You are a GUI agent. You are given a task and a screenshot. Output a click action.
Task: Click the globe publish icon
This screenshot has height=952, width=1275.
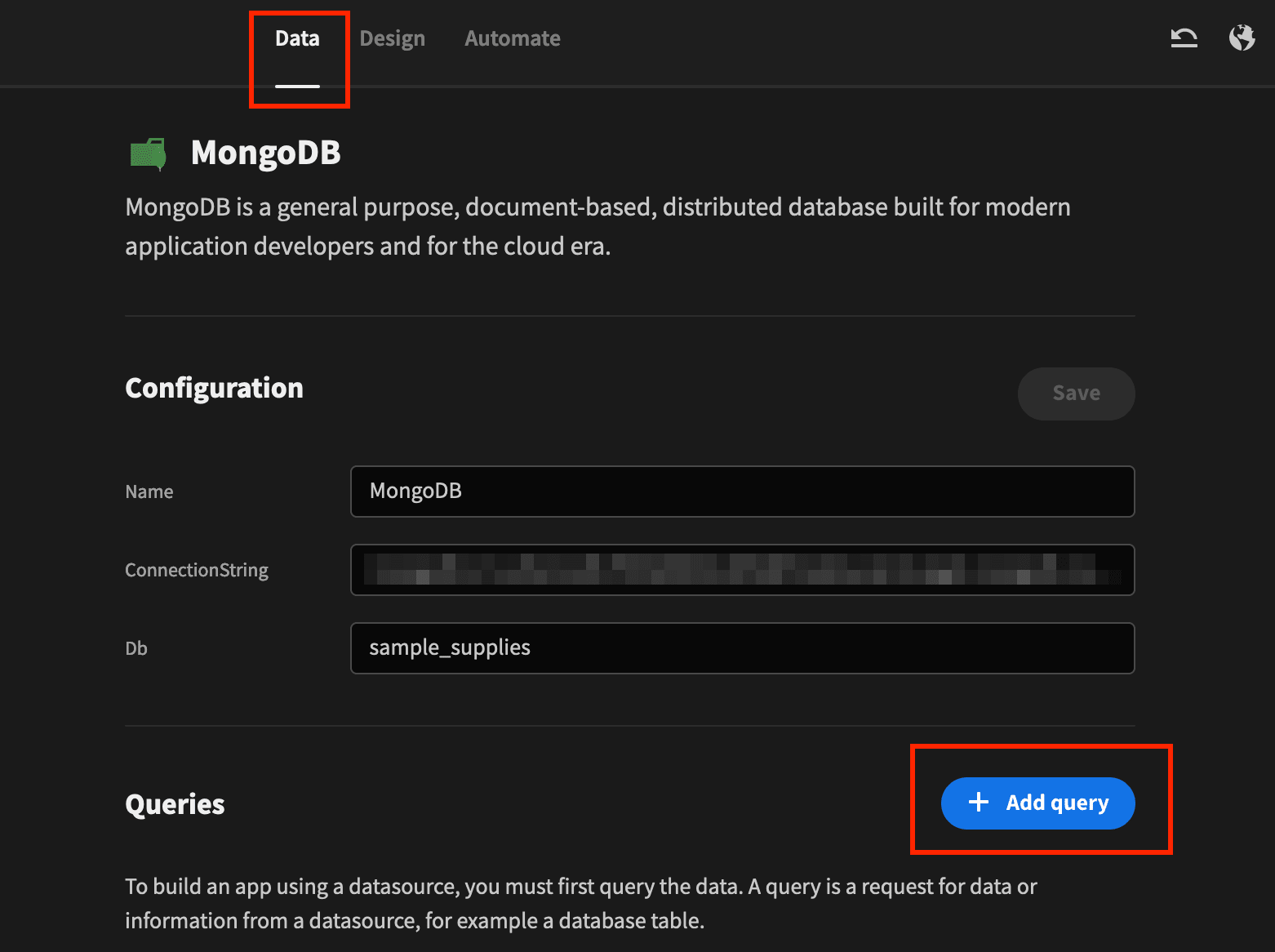pyautogui.click(x=1242, y=38)
